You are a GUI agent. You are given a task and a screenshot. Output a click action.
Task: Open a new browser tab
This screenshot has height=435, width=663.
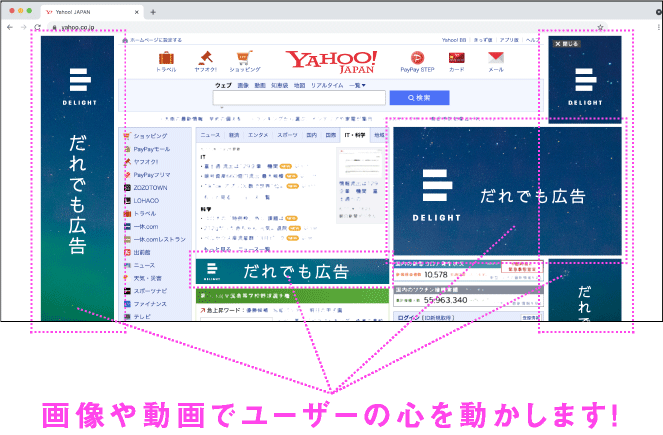153,10
